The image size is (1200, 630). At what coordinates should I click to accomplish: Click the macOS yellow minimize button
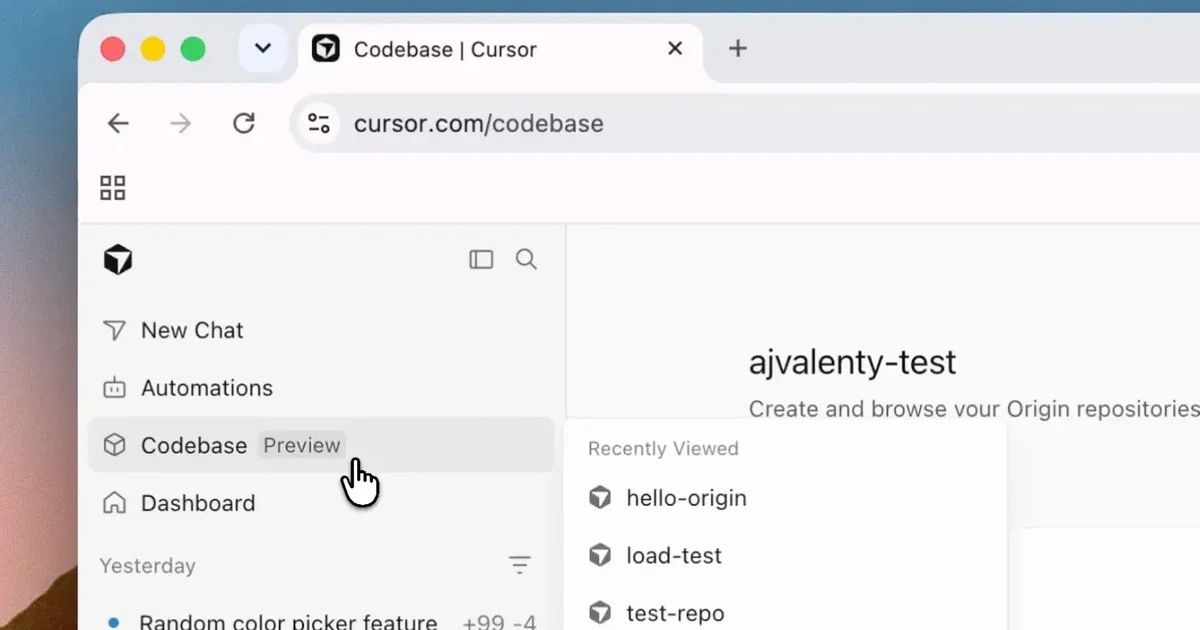(x=152, y=49)
